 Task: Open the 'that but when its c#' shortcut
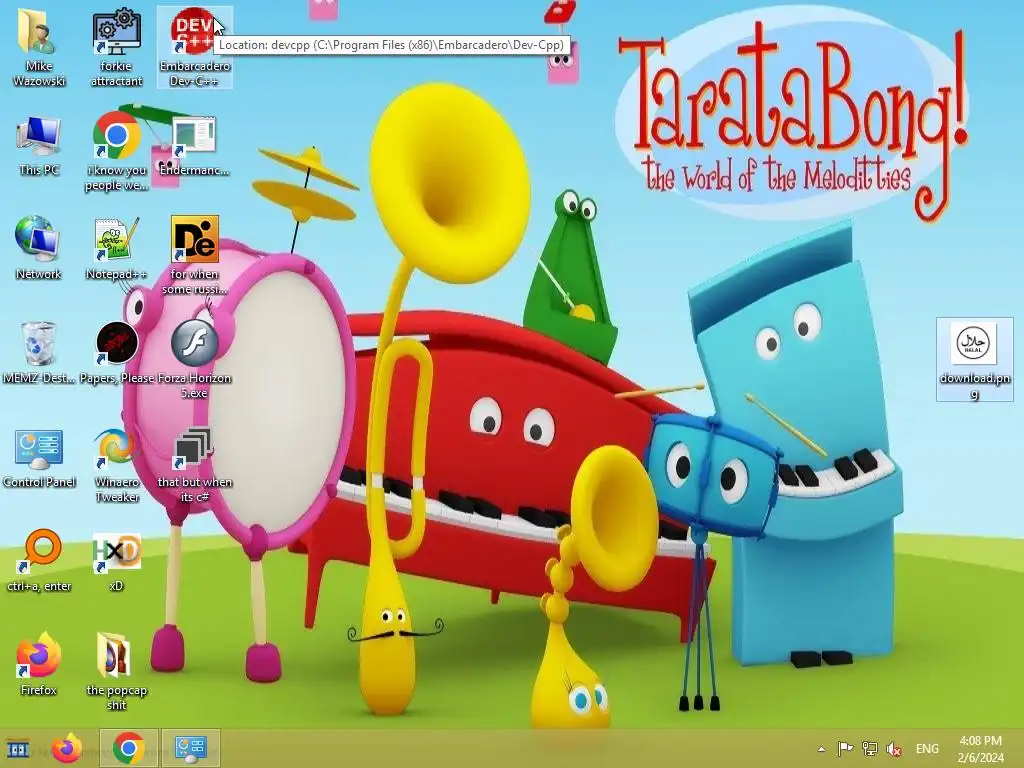click(x=195, y=464)
